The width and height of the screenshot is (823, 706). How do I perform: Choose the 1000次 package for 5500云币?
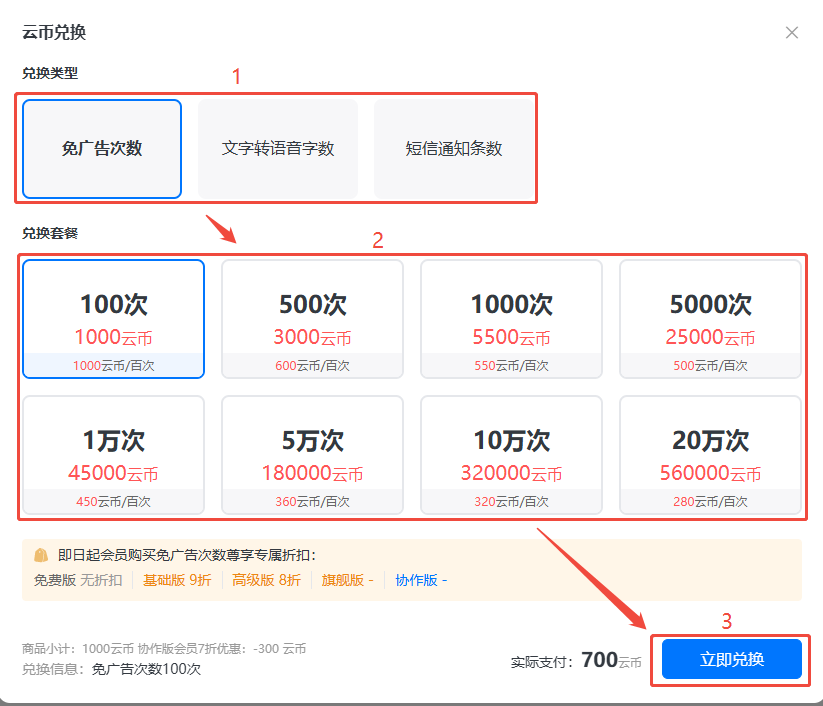[x=511, y=319]
